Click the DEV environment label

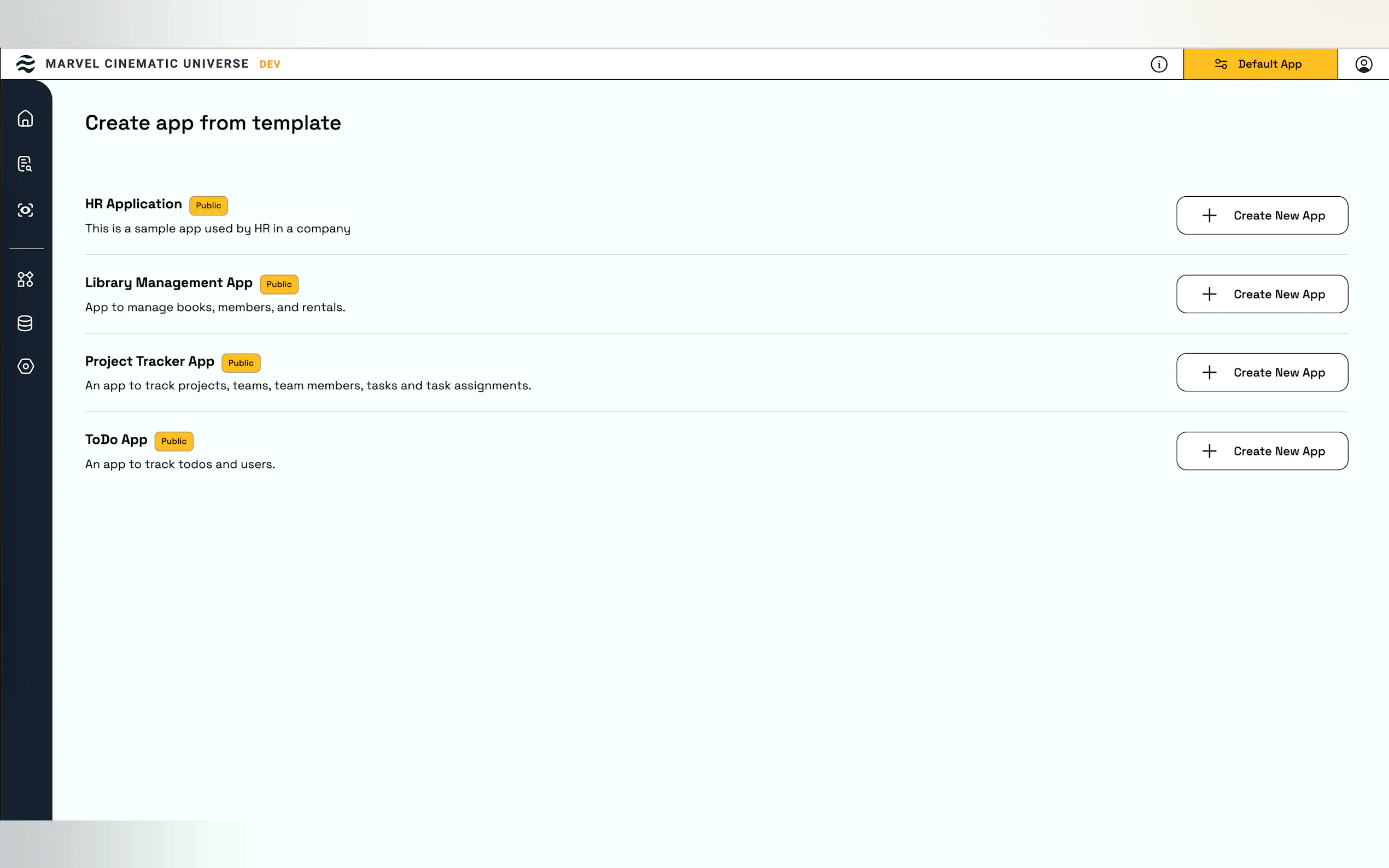(270, 64)
